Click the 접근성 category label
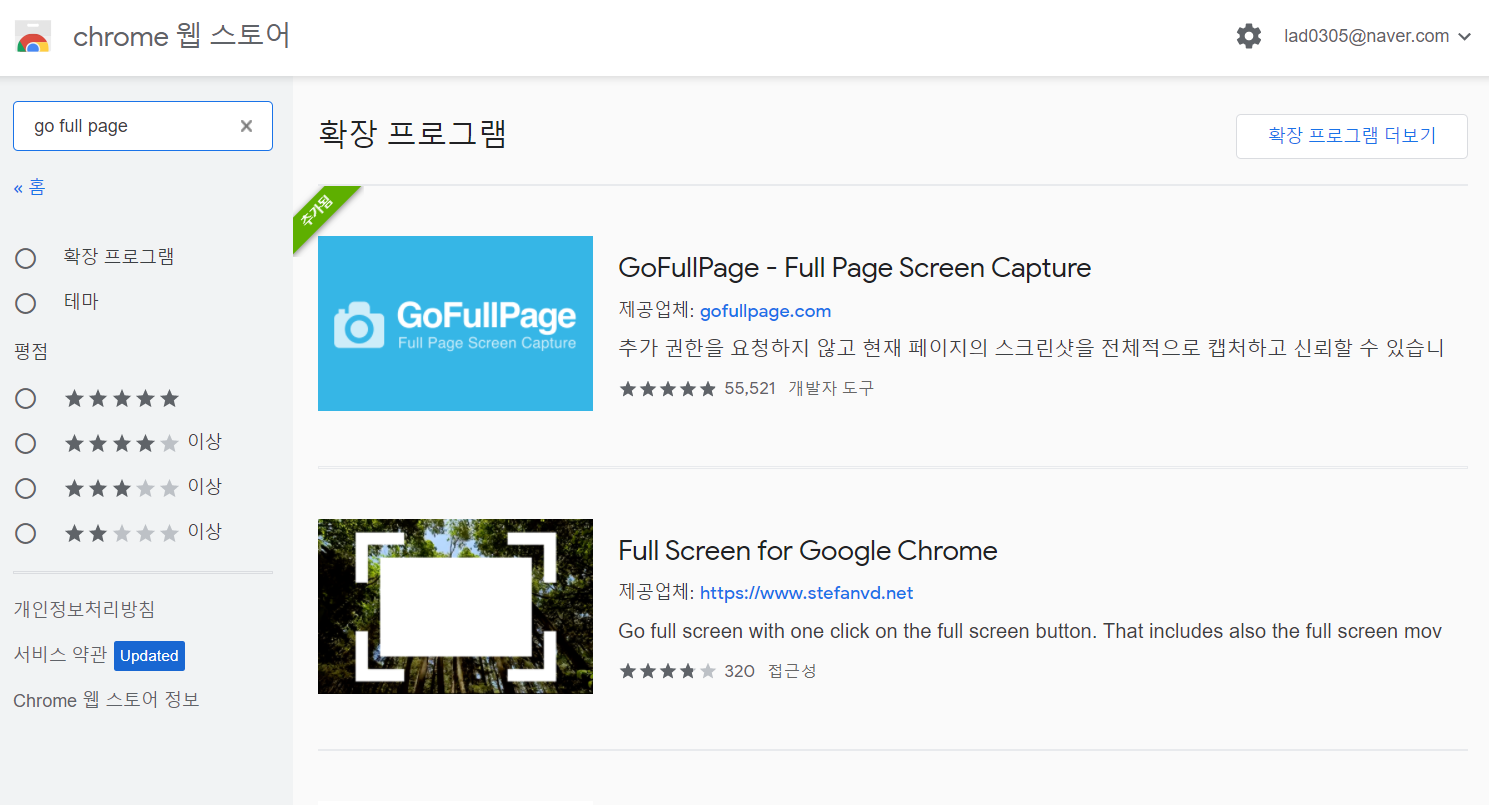This screenshot has height=805, width=1489. [x=792, y=671]
